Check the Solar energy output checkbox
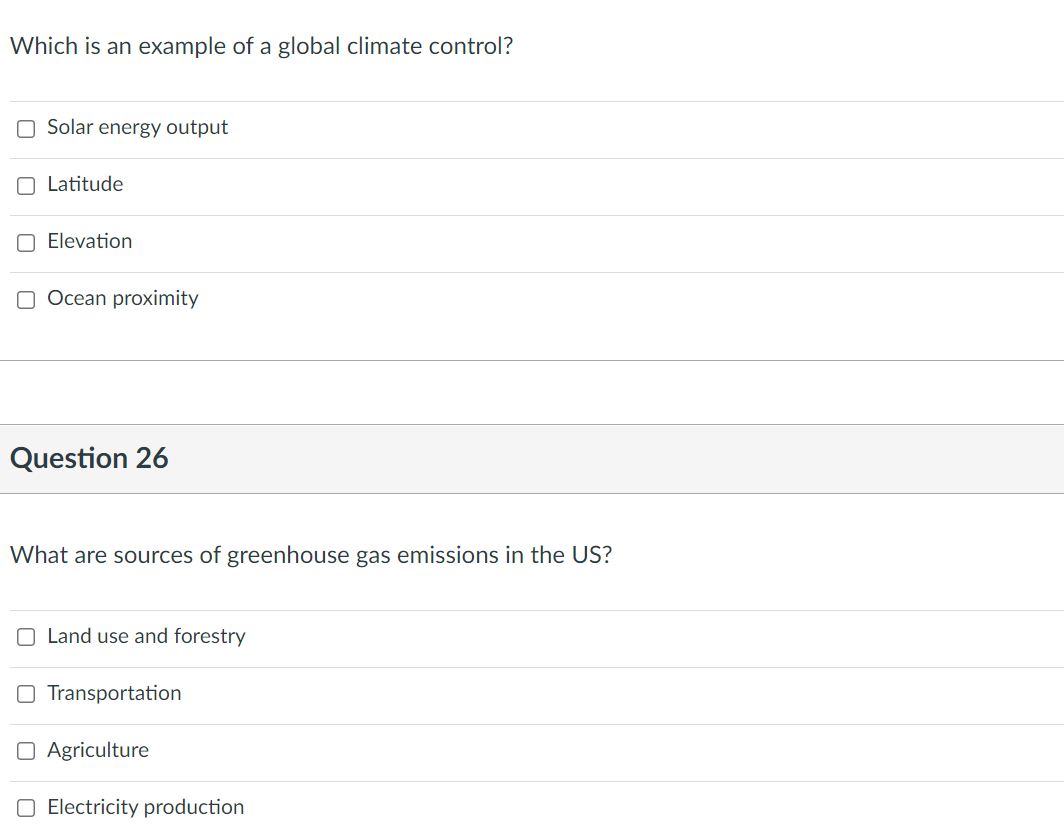The height and width of the screenshot is (828, 1064). click(x=27, y=128)
